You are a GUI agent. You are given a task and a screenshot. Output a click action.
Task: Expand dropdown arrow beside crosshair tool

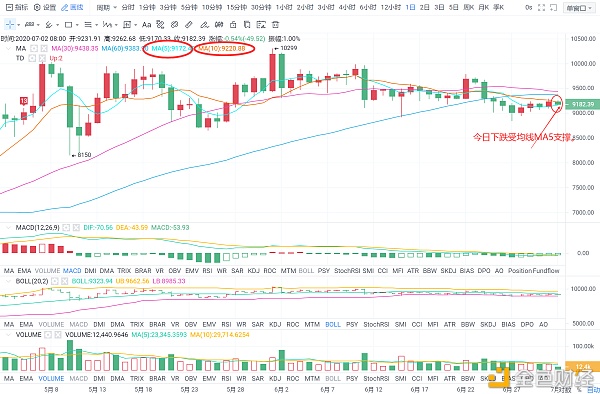[18, 25]
